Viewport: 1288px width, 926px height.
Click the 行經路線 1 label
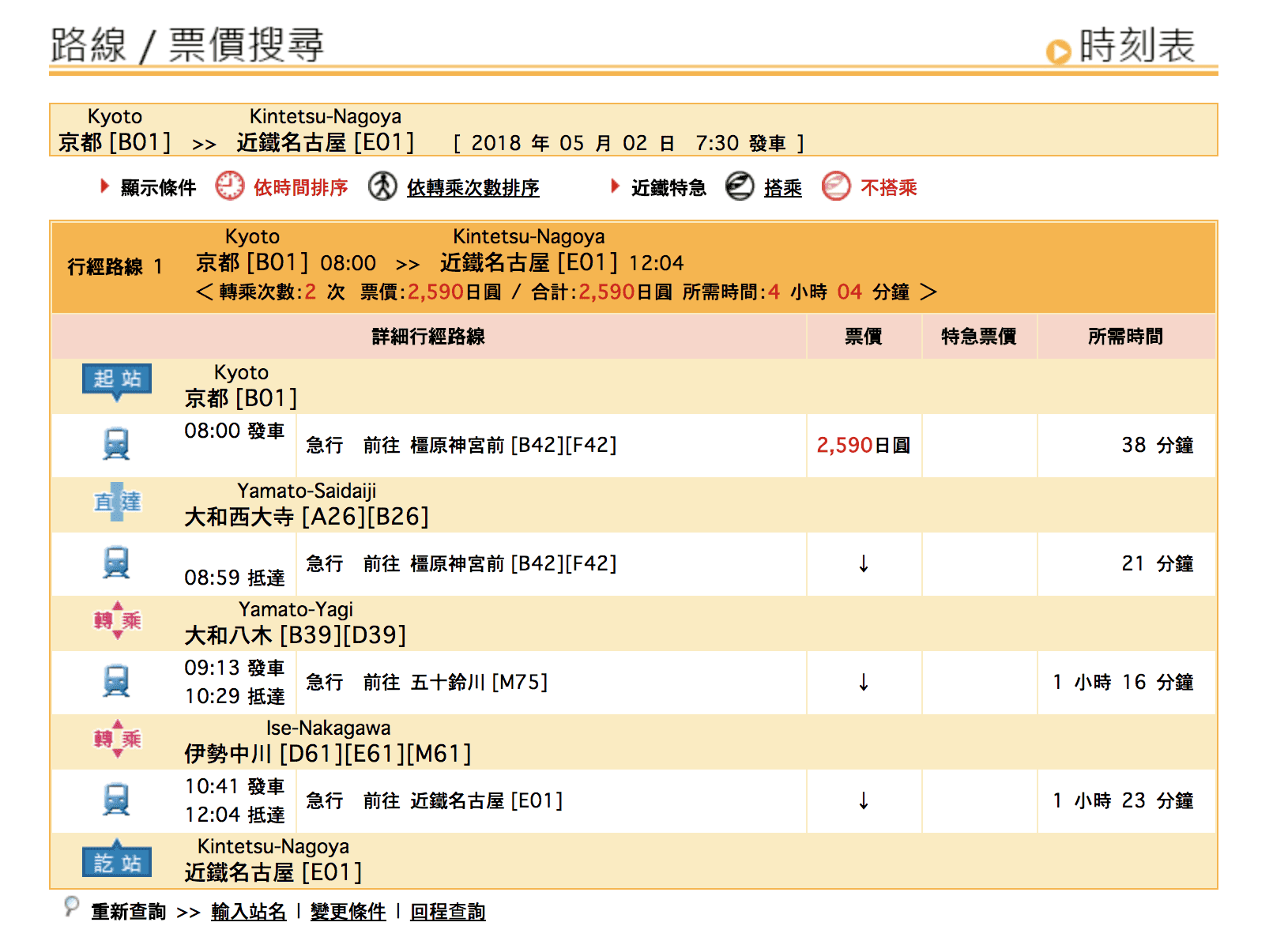[x=115, y=267]
